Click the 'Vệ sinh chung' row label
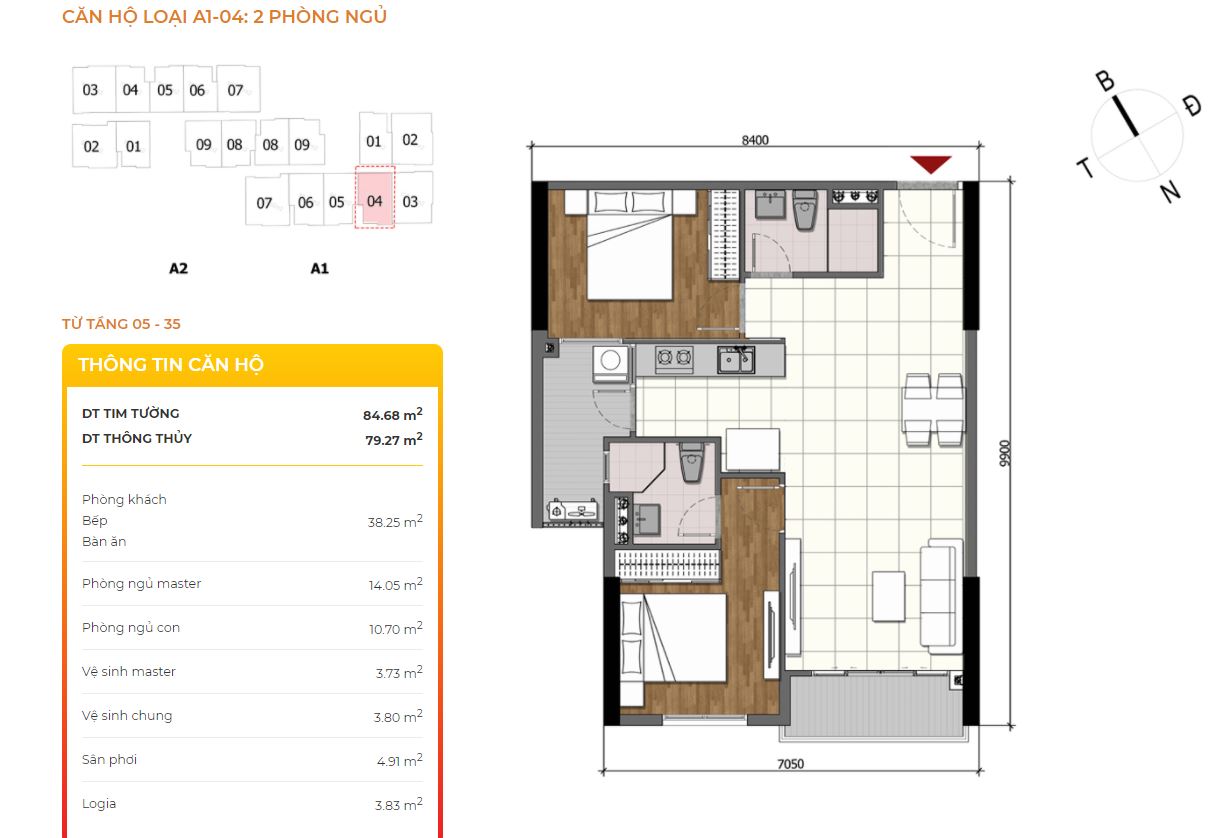Image resolution: width=1219 pixels, height=838 pixels. click(x=127, y=716)
